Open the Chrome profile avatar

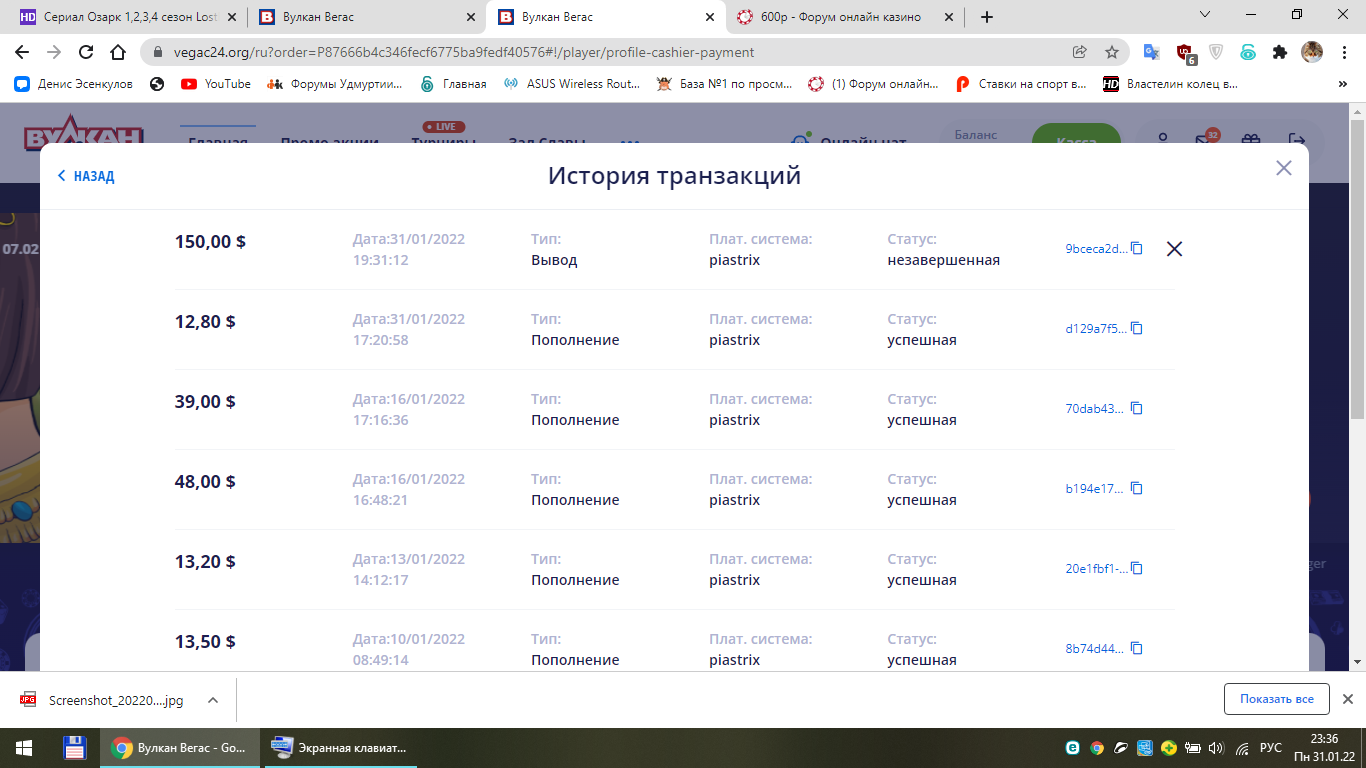click(x=1311, y=52)
